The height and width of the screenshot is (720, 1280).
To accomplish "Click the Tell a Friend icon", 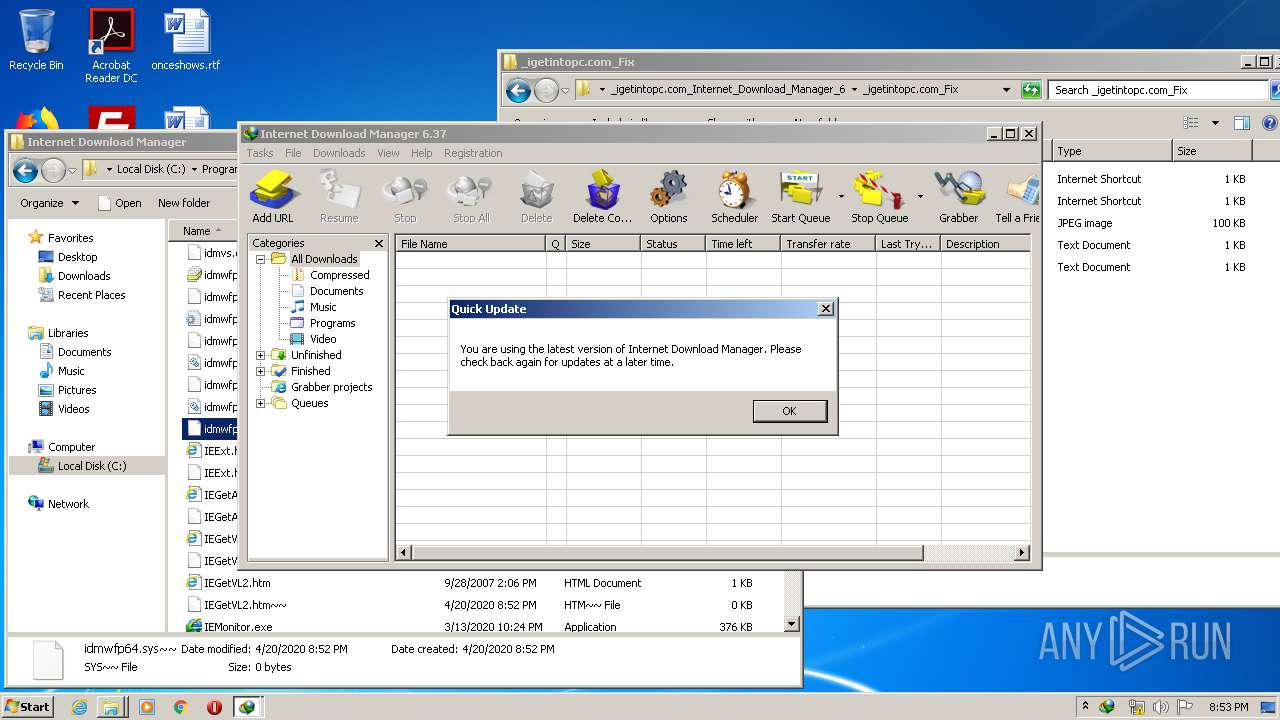I will (1017, 197).
